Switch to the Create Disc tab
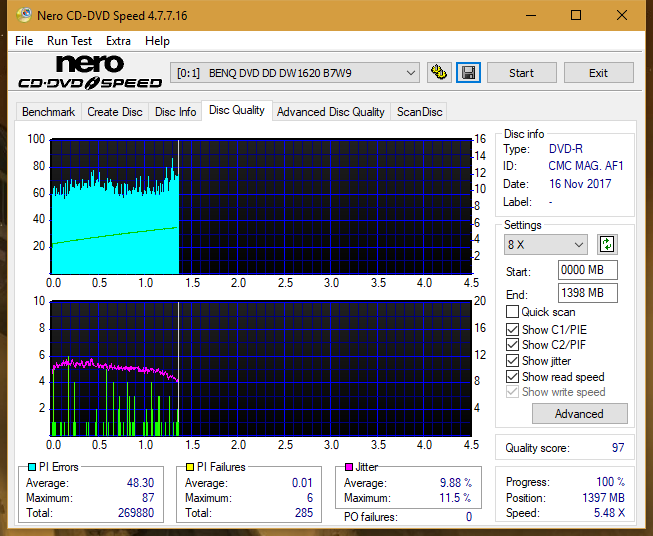 pos(115,112)
